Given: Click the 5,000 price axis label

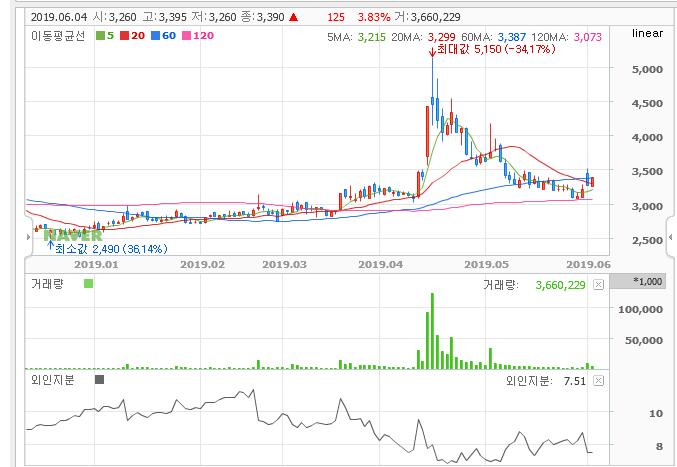Looking at the screenshot, I should point(647,69).
